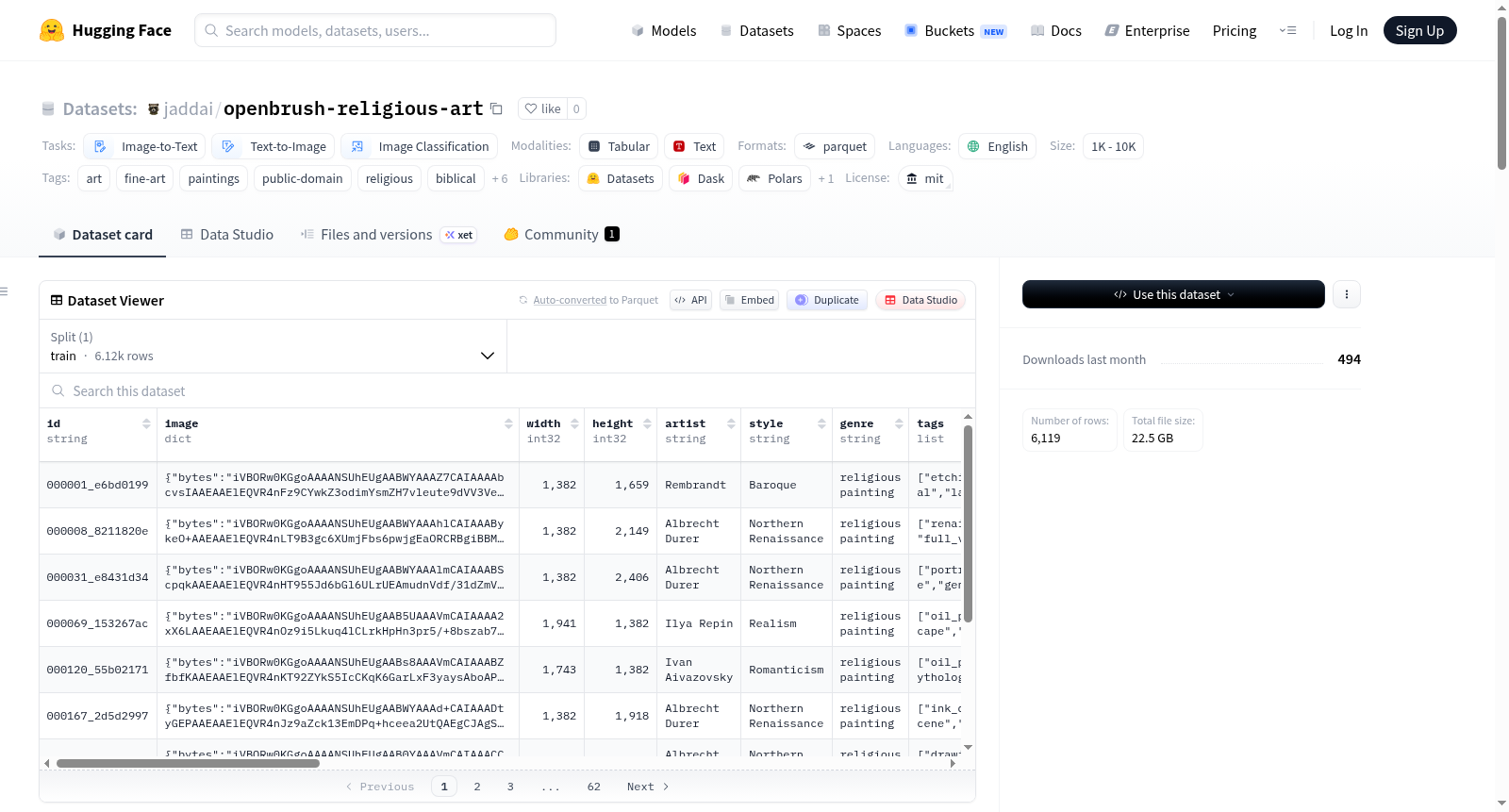This screenshot has width=1509, height=812.
Task: Toggle the left sidebar table of contents icon
Action: point(5,291)
